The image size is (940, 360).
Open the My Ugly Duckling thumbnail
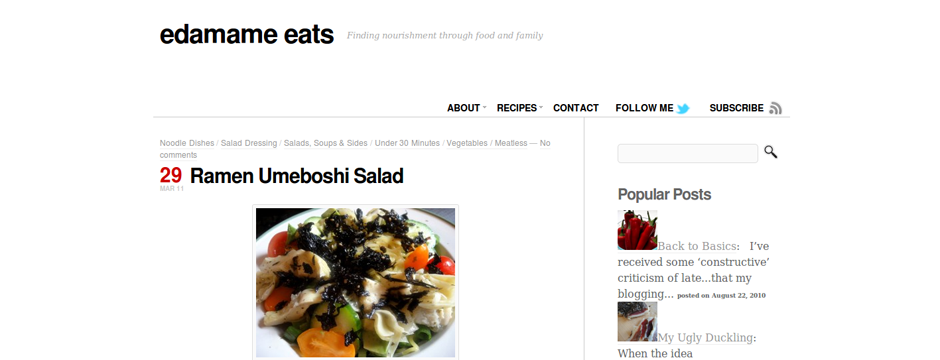pos(637,322)
